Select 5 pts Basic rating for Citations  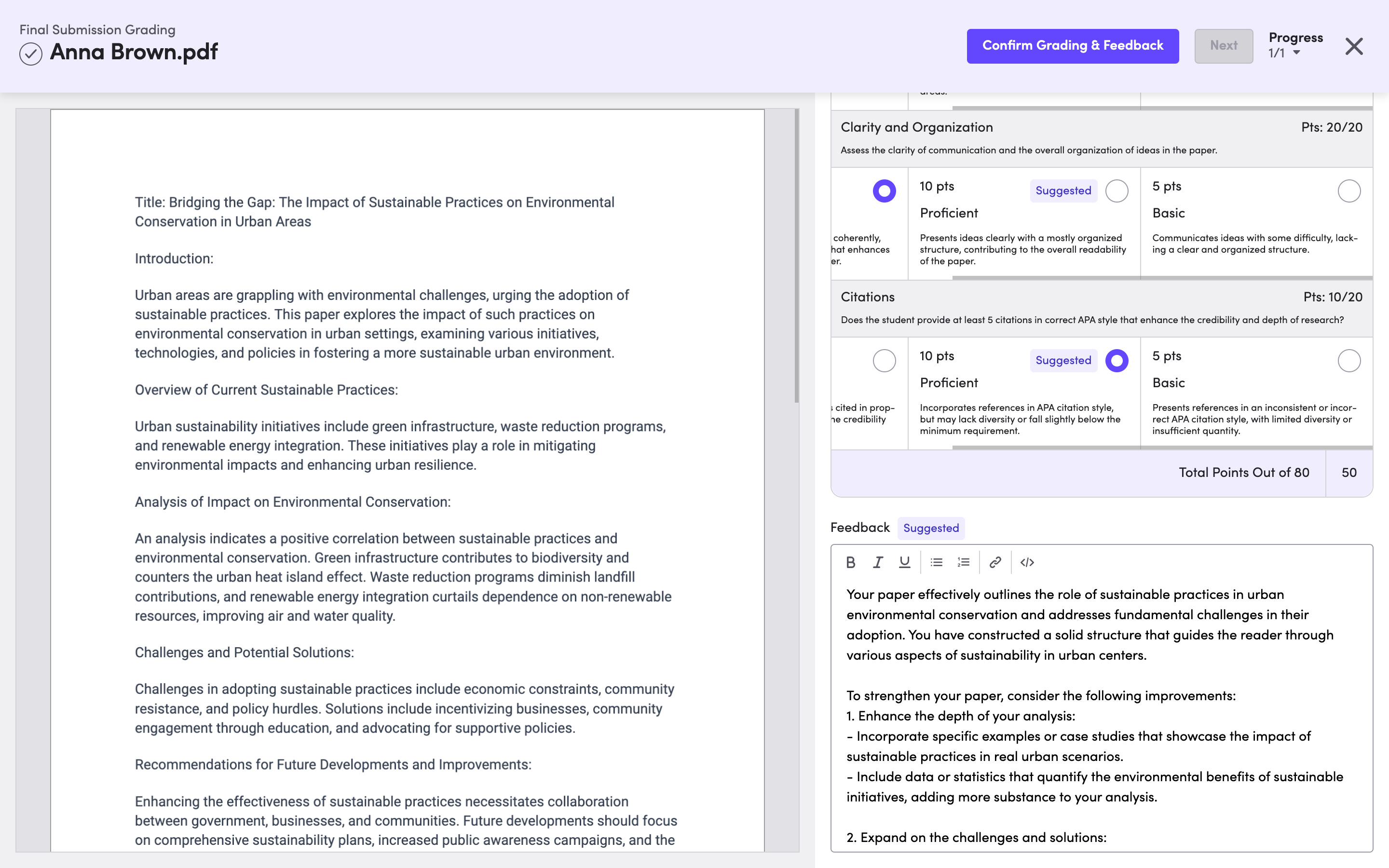point(1349,361)
